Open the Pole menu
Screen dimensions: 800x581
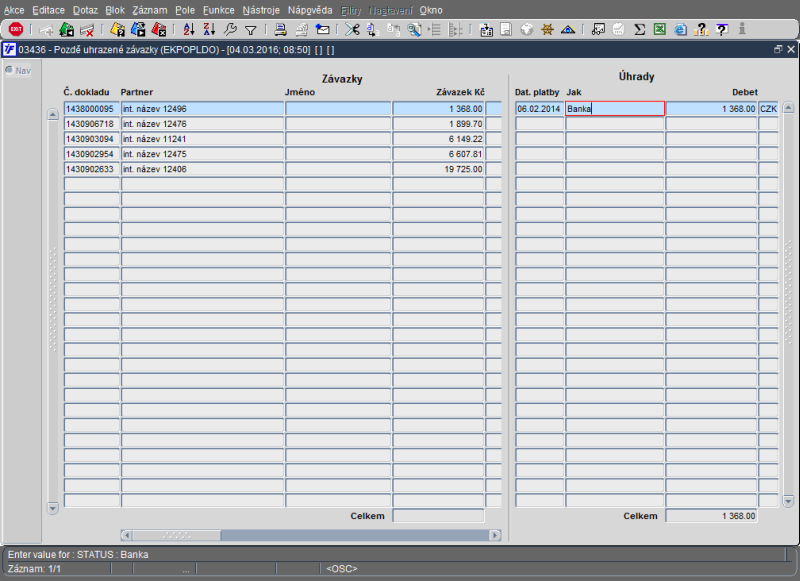(x=185, y=10)
